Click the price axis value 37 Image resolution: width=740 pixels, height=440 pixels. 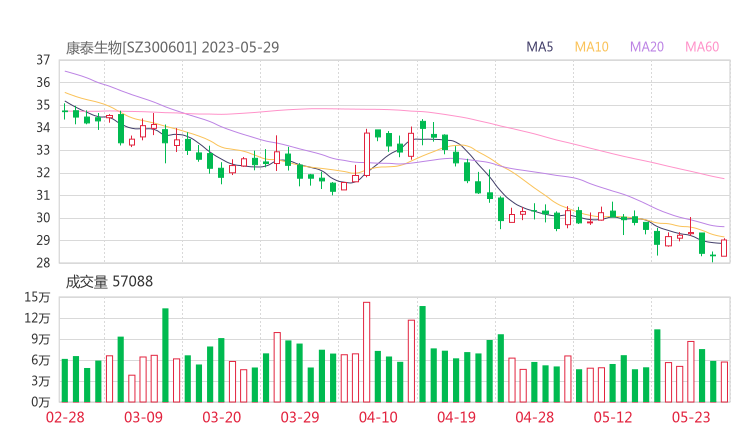43,60
